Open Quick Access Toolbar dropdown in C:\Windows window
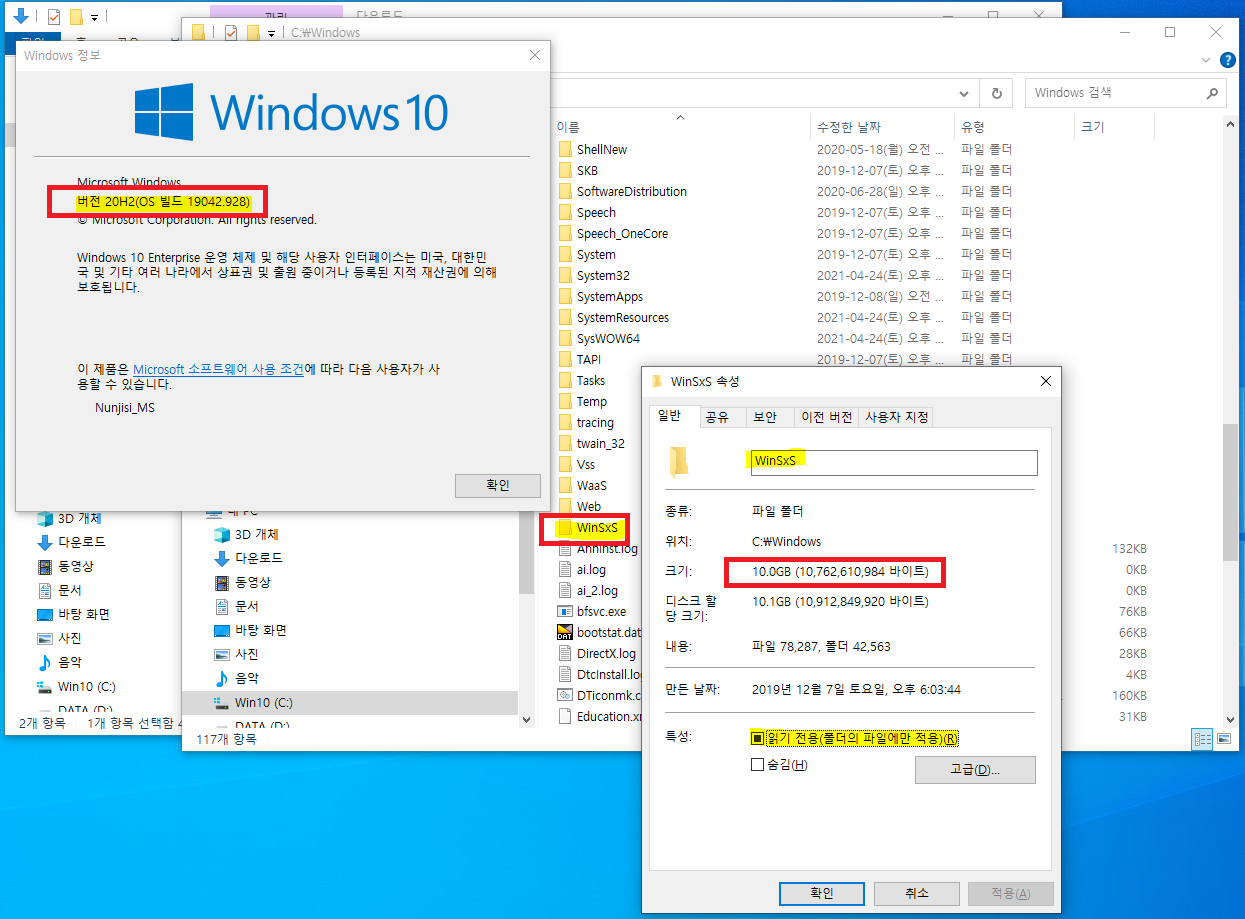 [x=271, y=33]
